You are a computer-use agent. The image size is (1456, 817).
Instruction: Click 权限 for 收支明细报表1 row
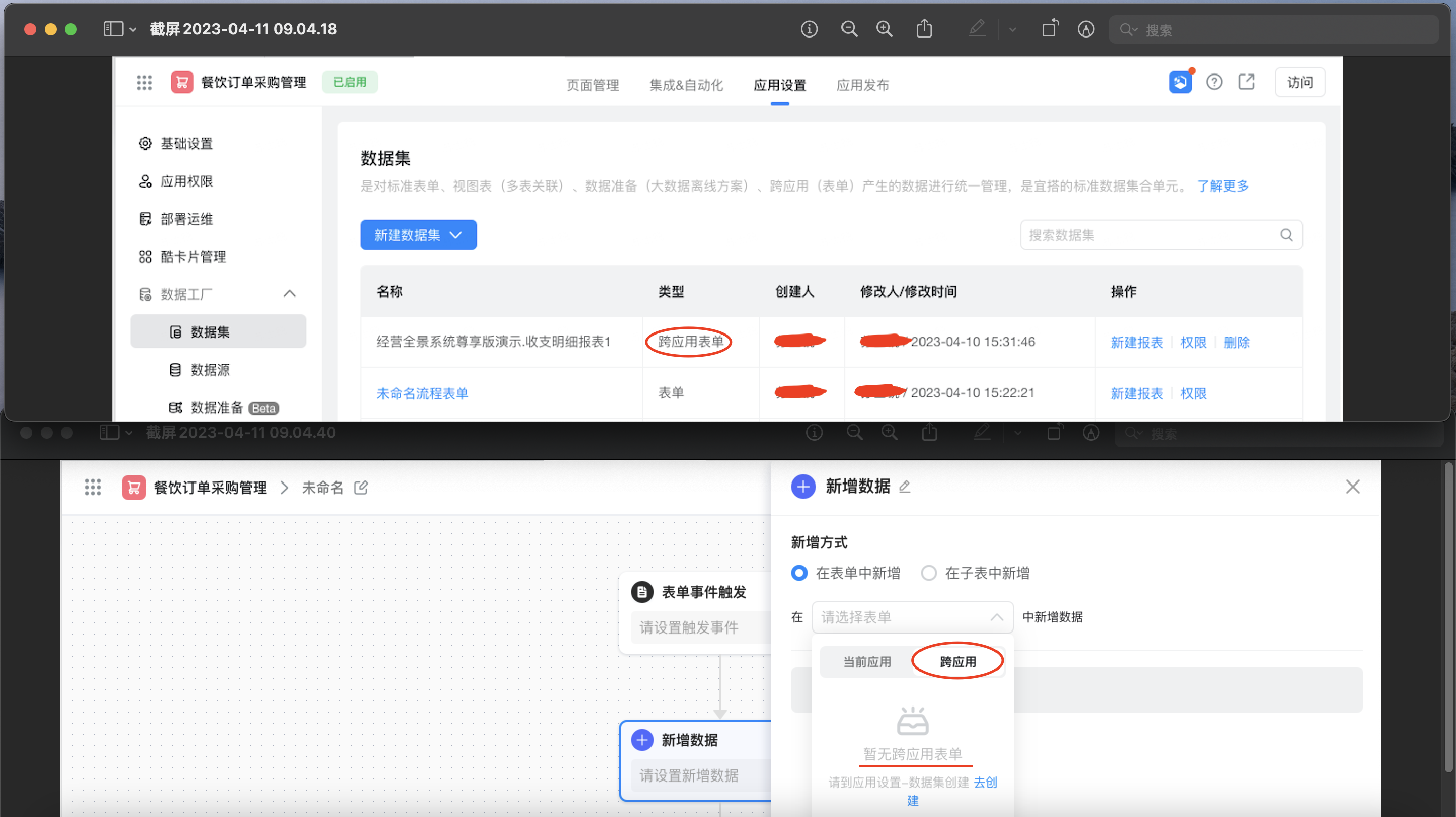(x=1193, y=342)
